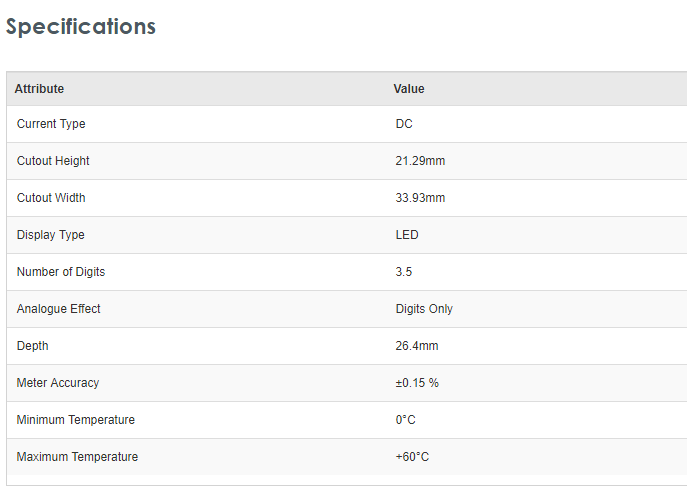Screen dimensions: 687x502
Task: Click the LED value cell
Action: point(407,235)
